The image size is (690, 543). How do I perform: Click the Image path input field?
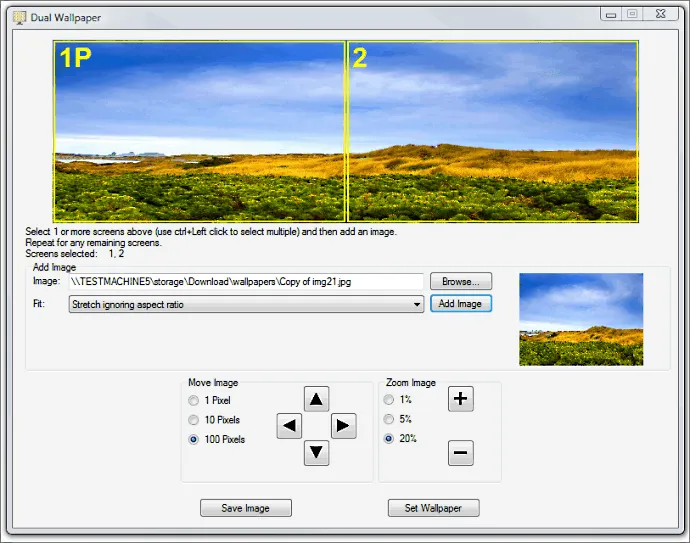(246, 282)
